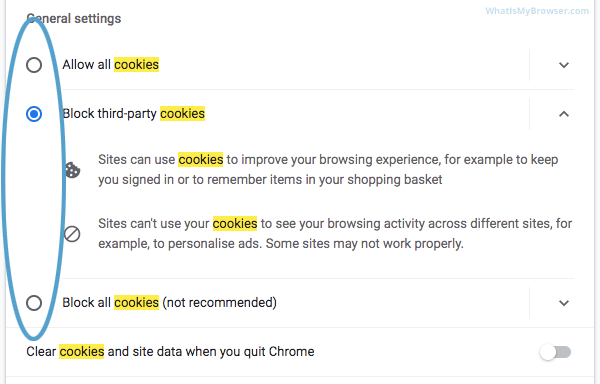Click text about personalise ads description
Image resolution: width=600 pixels, height=384 pixels.
click(x=335, y=233)
